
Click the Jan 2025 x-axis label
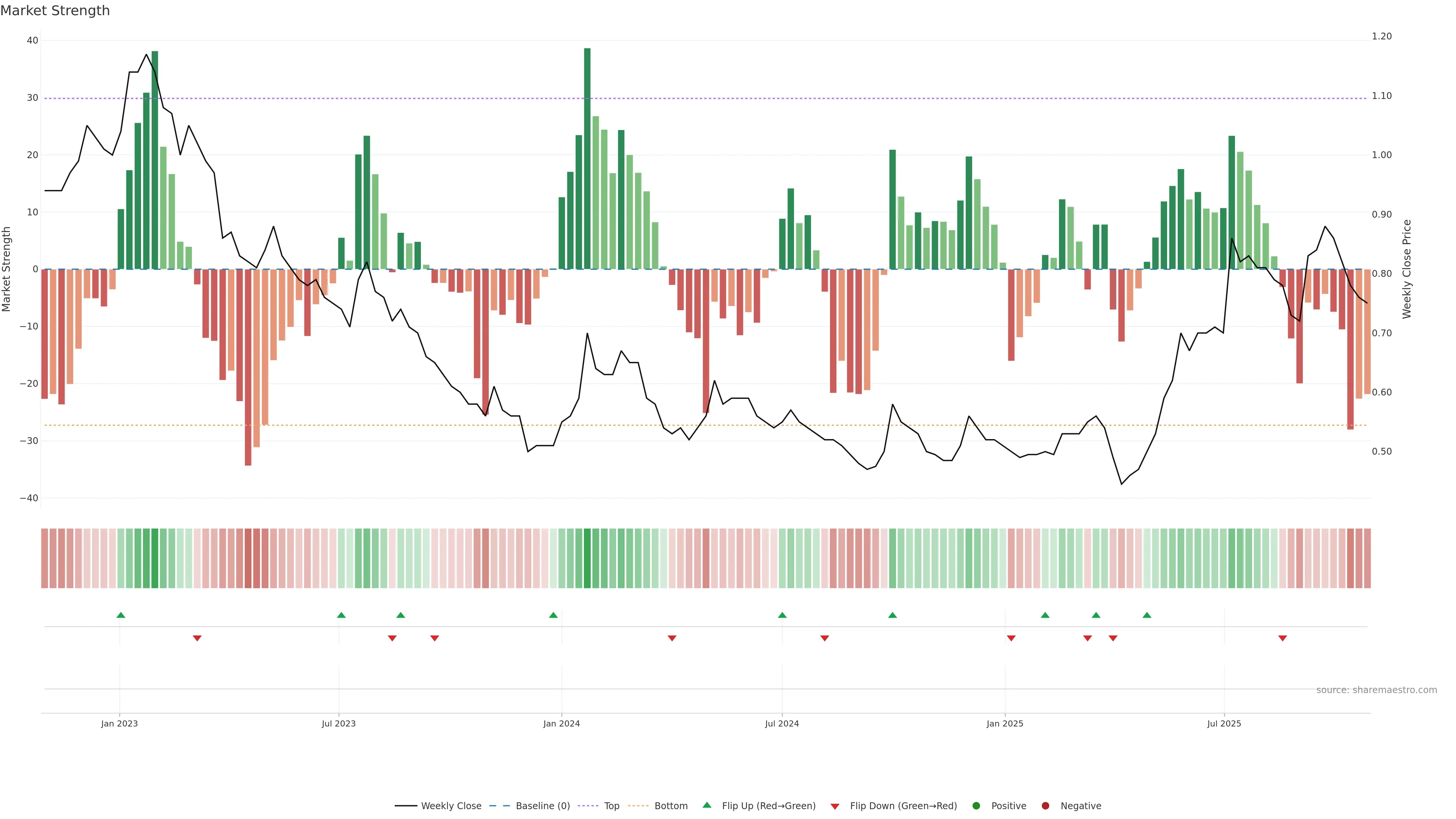coord(1005,723)
